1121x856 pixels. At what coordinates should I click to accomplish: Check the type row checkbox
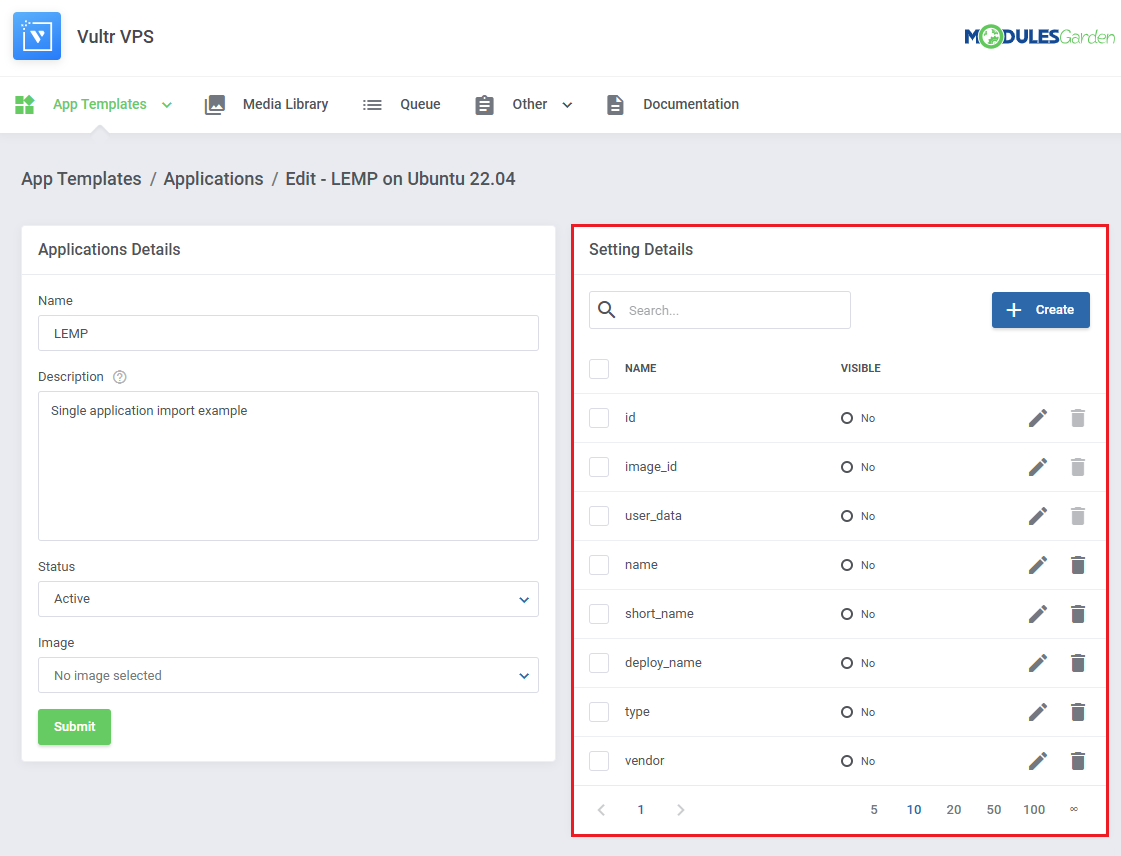(599, 712)
